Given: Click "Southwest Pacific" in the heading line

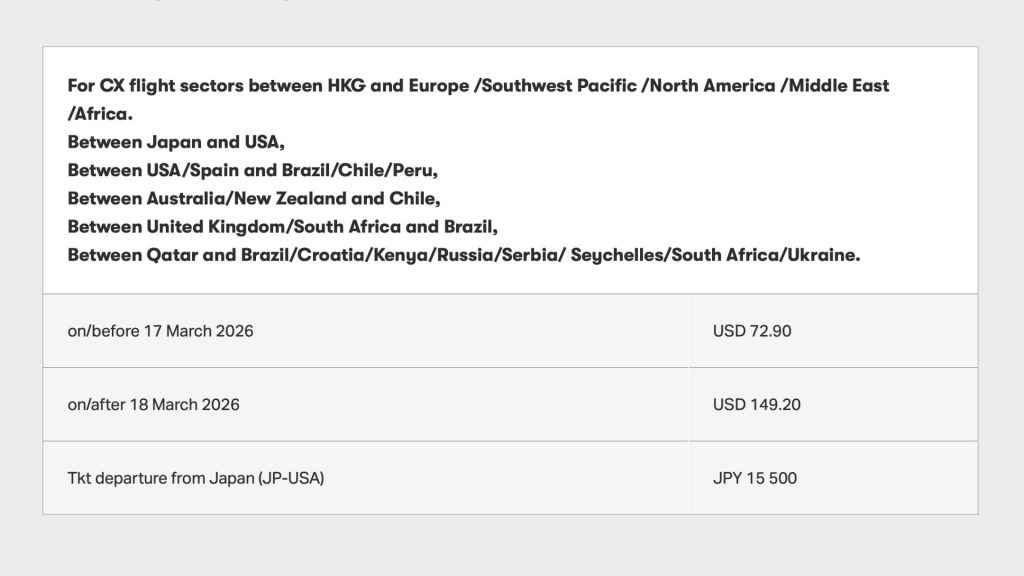Looking at the screenshot, I should pyautogui.click(x=562, y=86).
